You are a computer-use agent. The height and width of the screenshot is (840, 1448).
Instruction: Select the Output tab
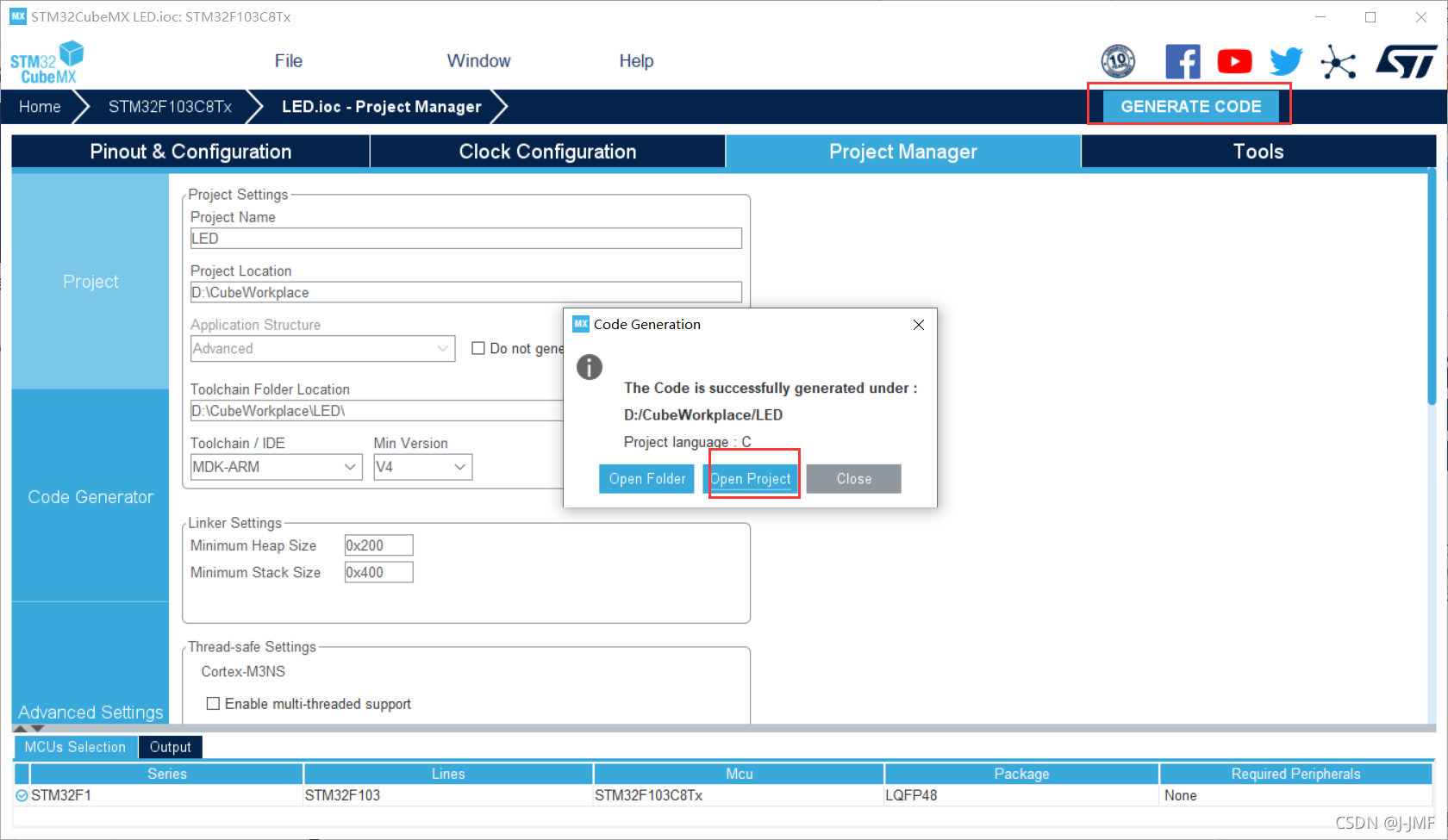[171, 747]
